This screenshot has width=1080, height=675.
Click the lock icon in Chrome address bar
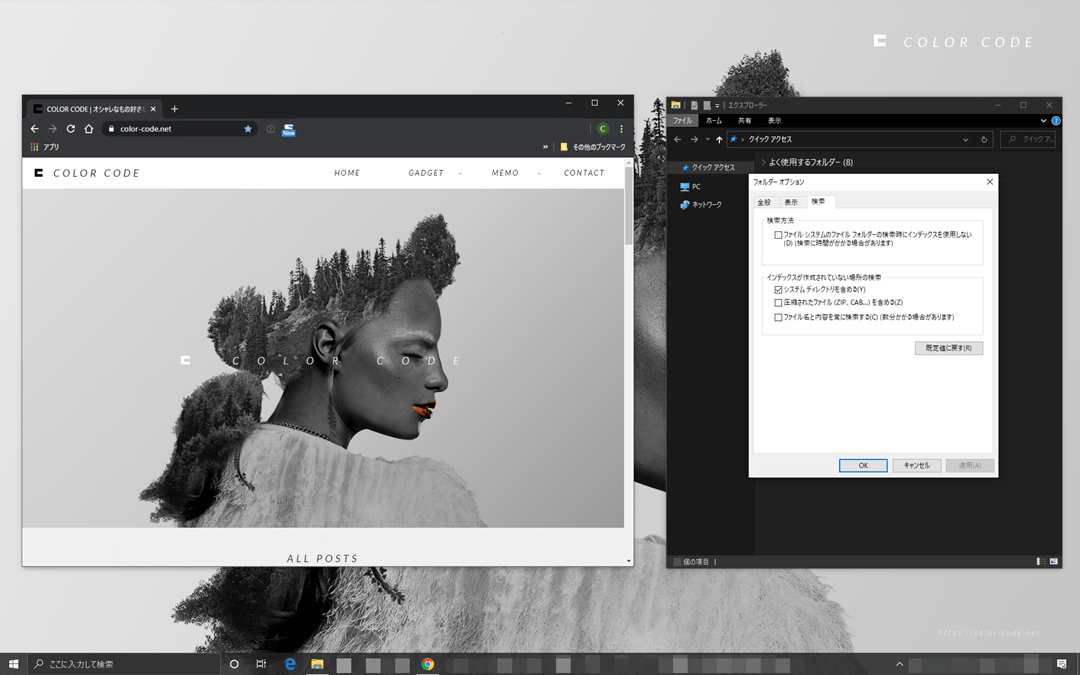pos(111,129)
